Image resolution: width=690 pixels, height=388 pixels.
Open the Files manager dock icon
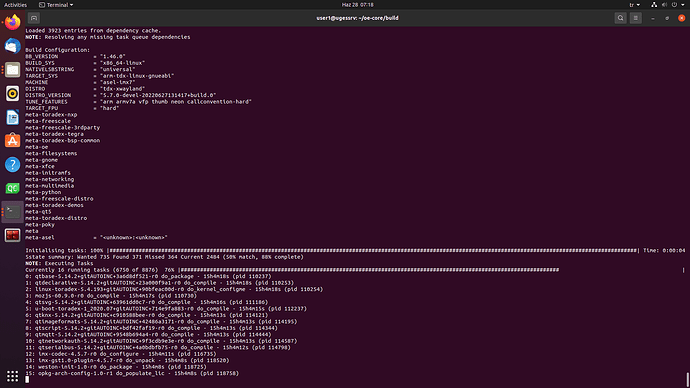coord(12,70)
